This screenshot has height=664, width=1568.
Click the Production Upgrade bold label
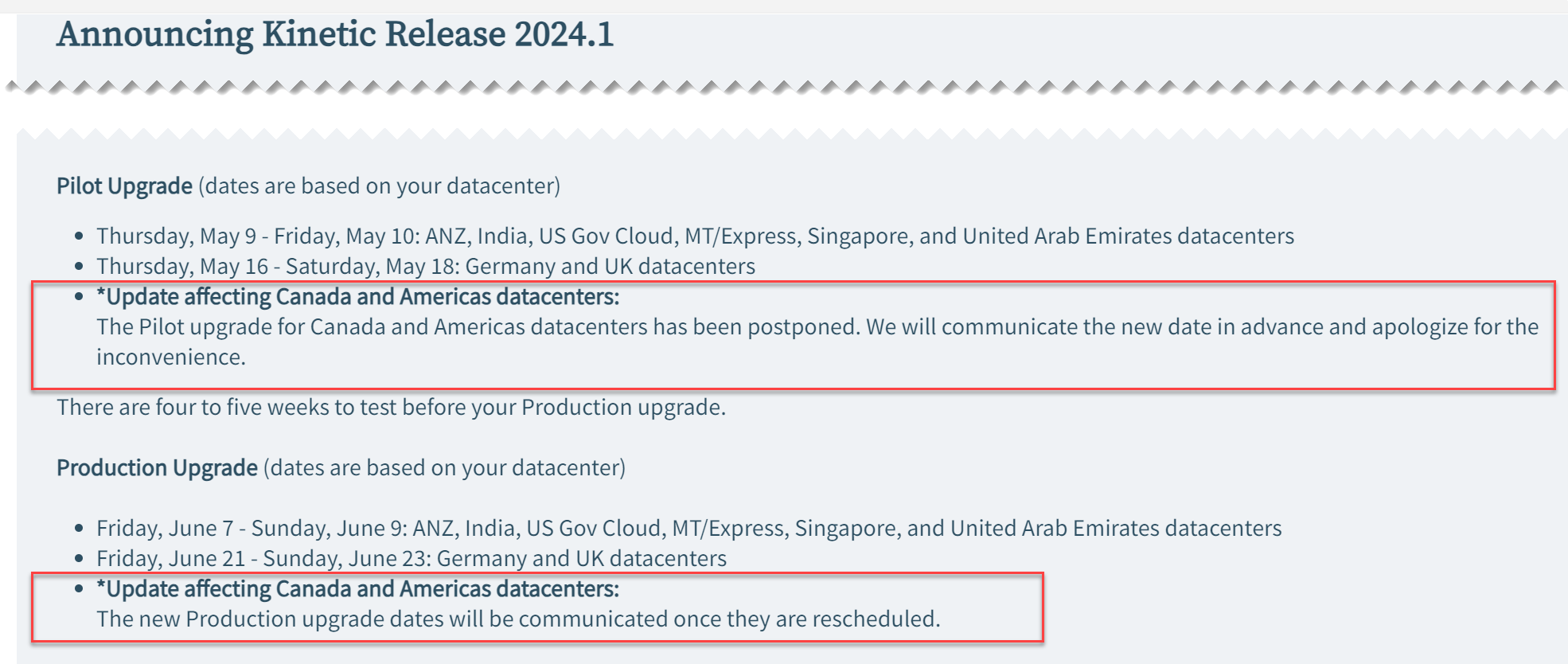pyautogui.click(x=157, y=468)
